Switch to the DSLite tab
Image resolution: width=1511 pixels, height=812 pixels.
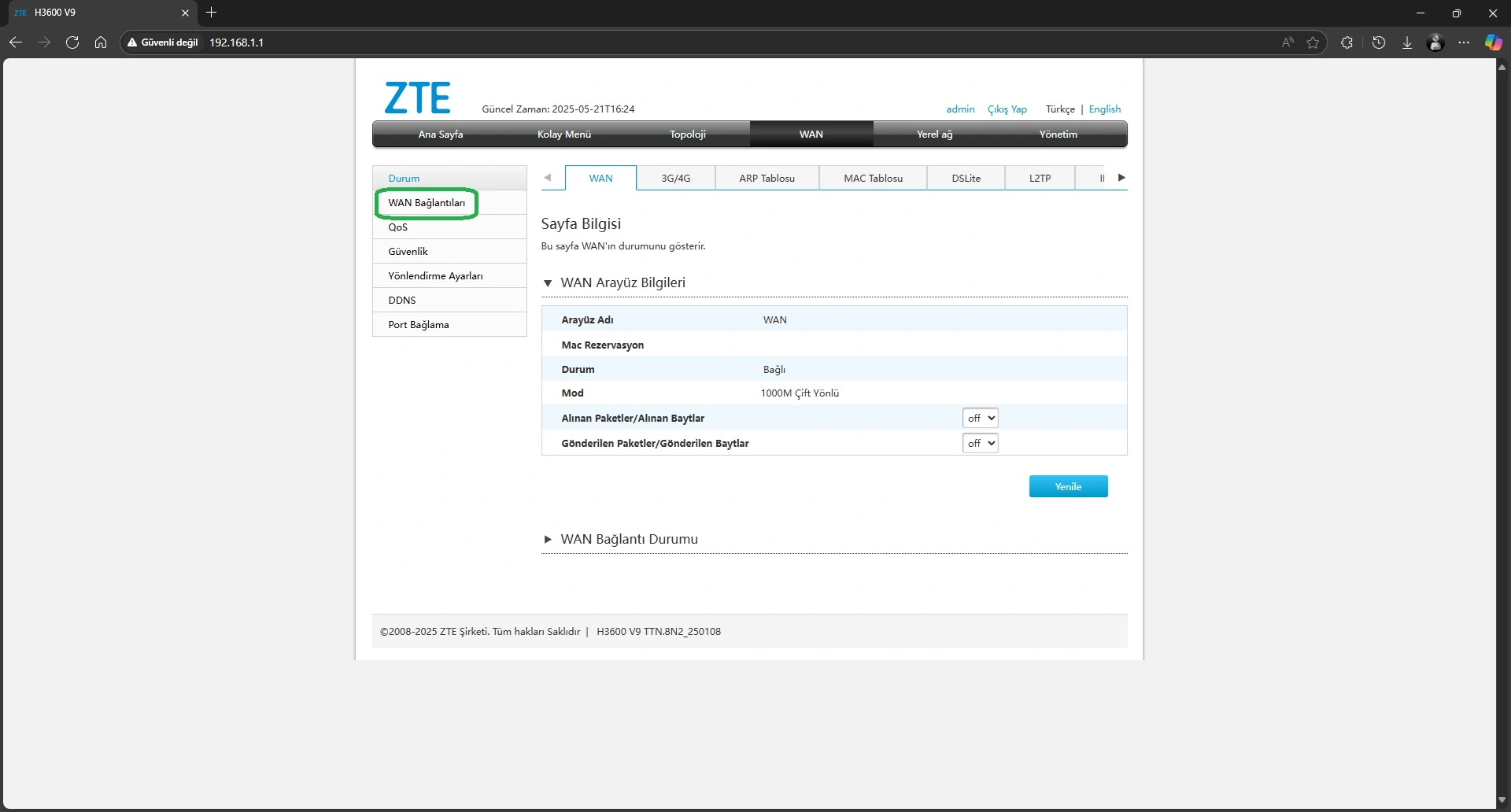pos(966,179)
